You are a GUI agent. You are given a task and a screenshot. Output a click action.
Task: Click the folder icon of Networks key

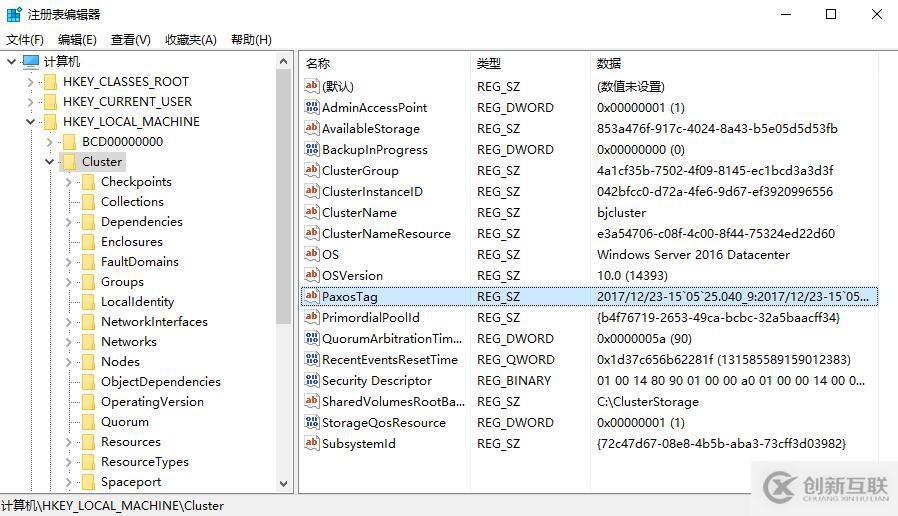click(88, 342)
